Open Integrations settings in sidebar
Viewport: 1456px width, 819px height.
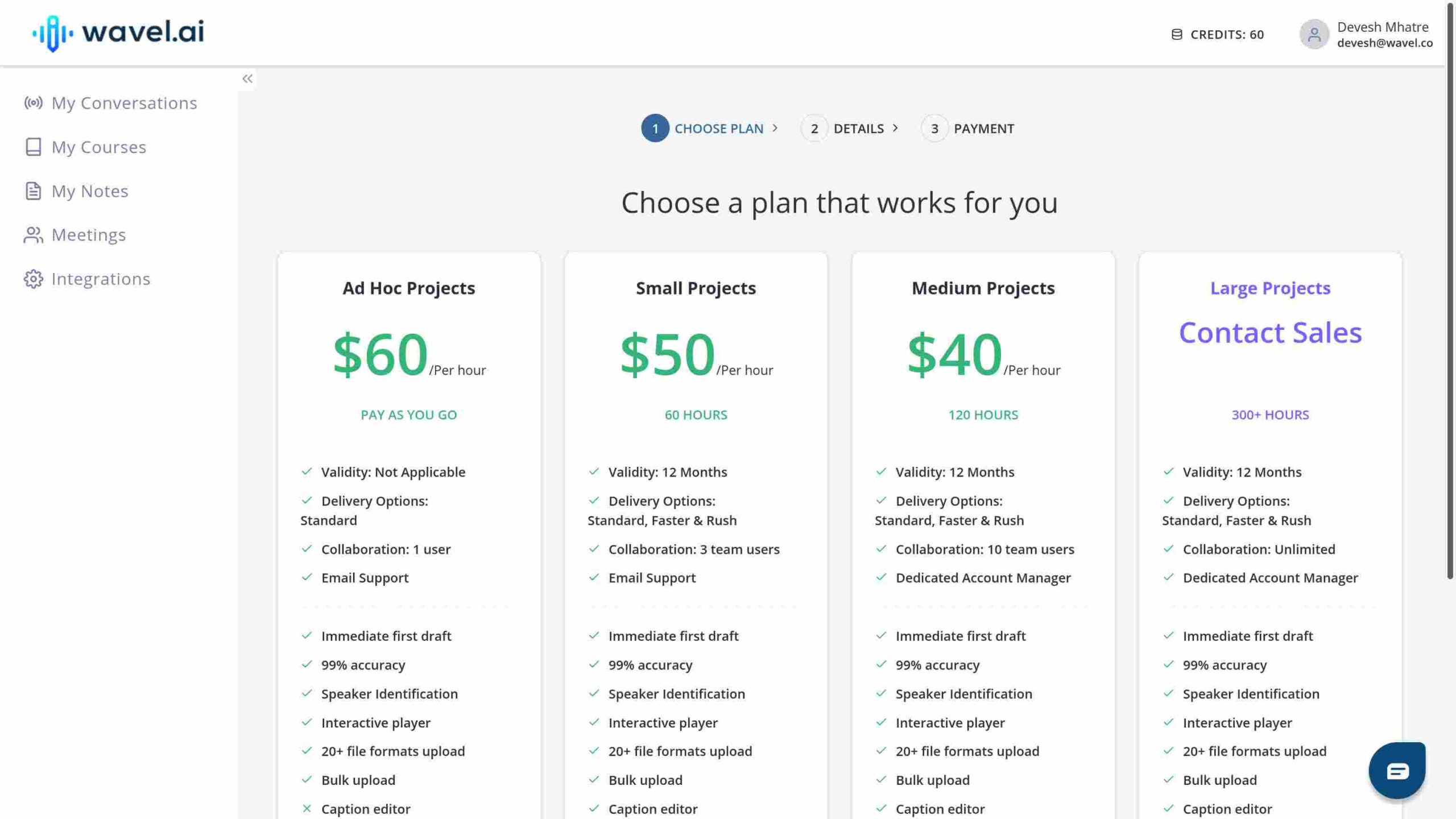pos(101,278)
